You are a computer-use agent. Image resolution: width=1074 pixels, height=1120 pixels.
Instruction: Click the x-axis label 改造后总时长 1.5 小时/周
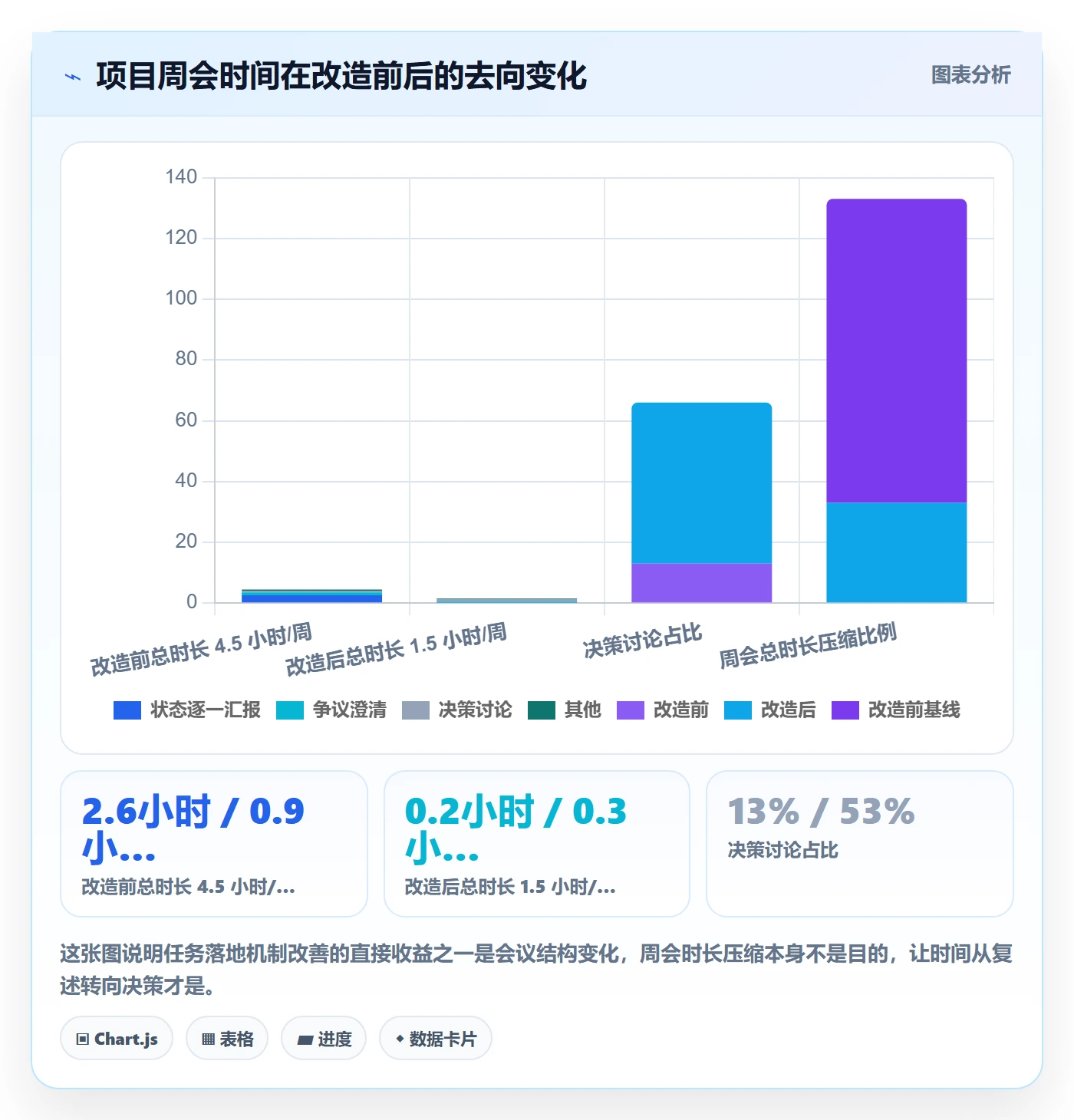click(x=396, y=650)
